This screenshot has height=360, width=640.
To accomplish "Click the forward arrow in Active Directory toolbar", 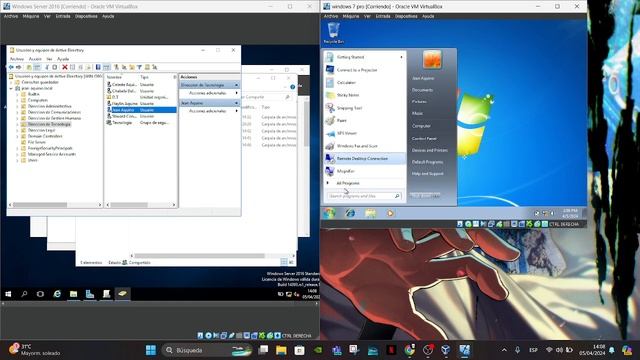I will [18, 67].
